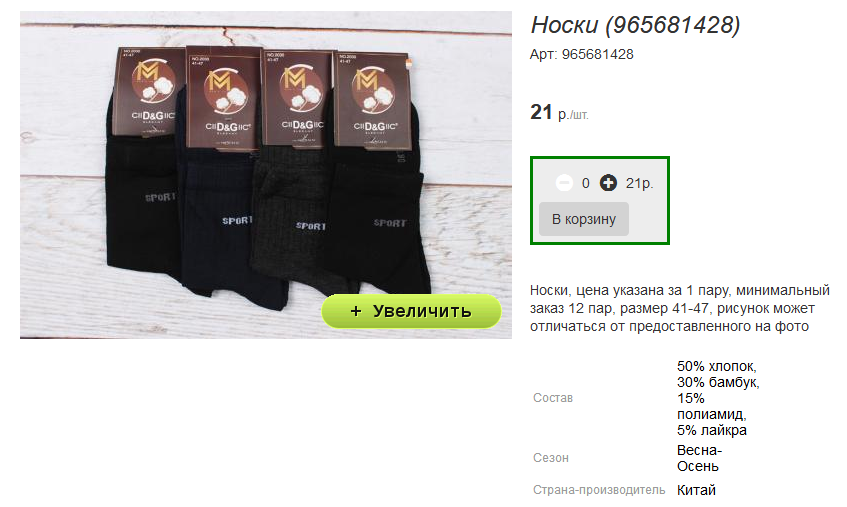
Task: Increase quantity with the plus icon
Action: pyautogui.click(x=608, y=183)
